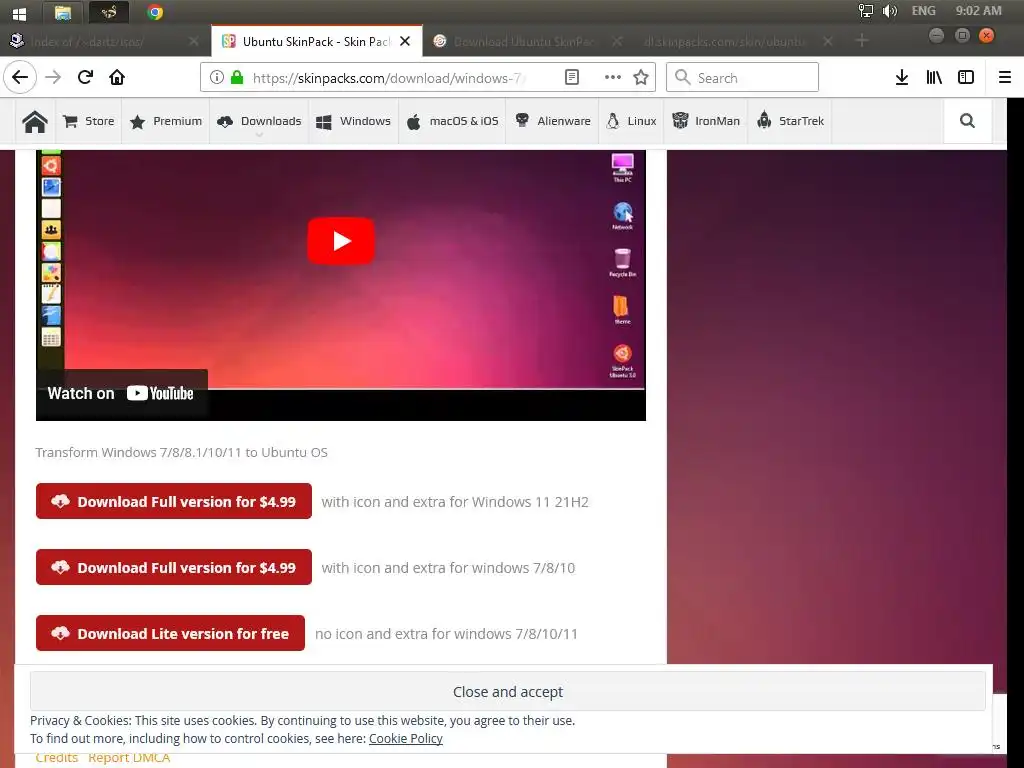The width and height of the screenshot is (1024, 768).
Task: Click Watch on YouTube
Action: point(121,393)
